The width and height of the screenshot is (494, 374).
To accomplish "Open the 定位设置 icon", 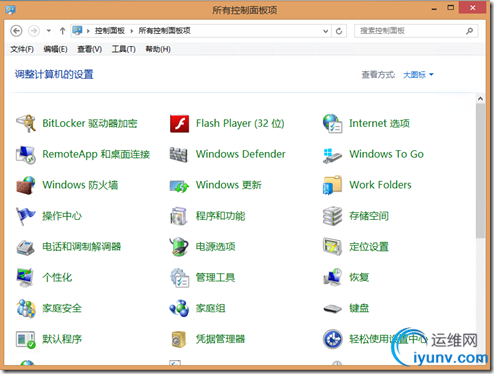I will tap(332, 247).
